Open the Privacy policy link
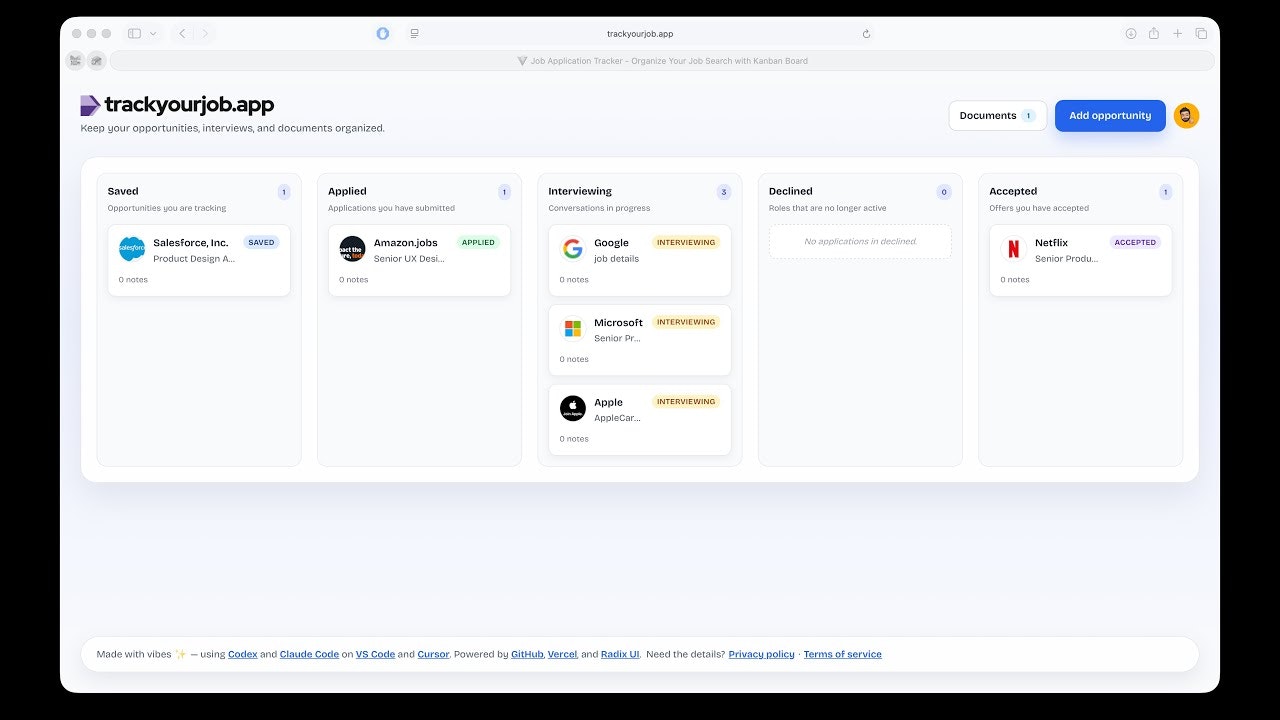 click(761, 654)
